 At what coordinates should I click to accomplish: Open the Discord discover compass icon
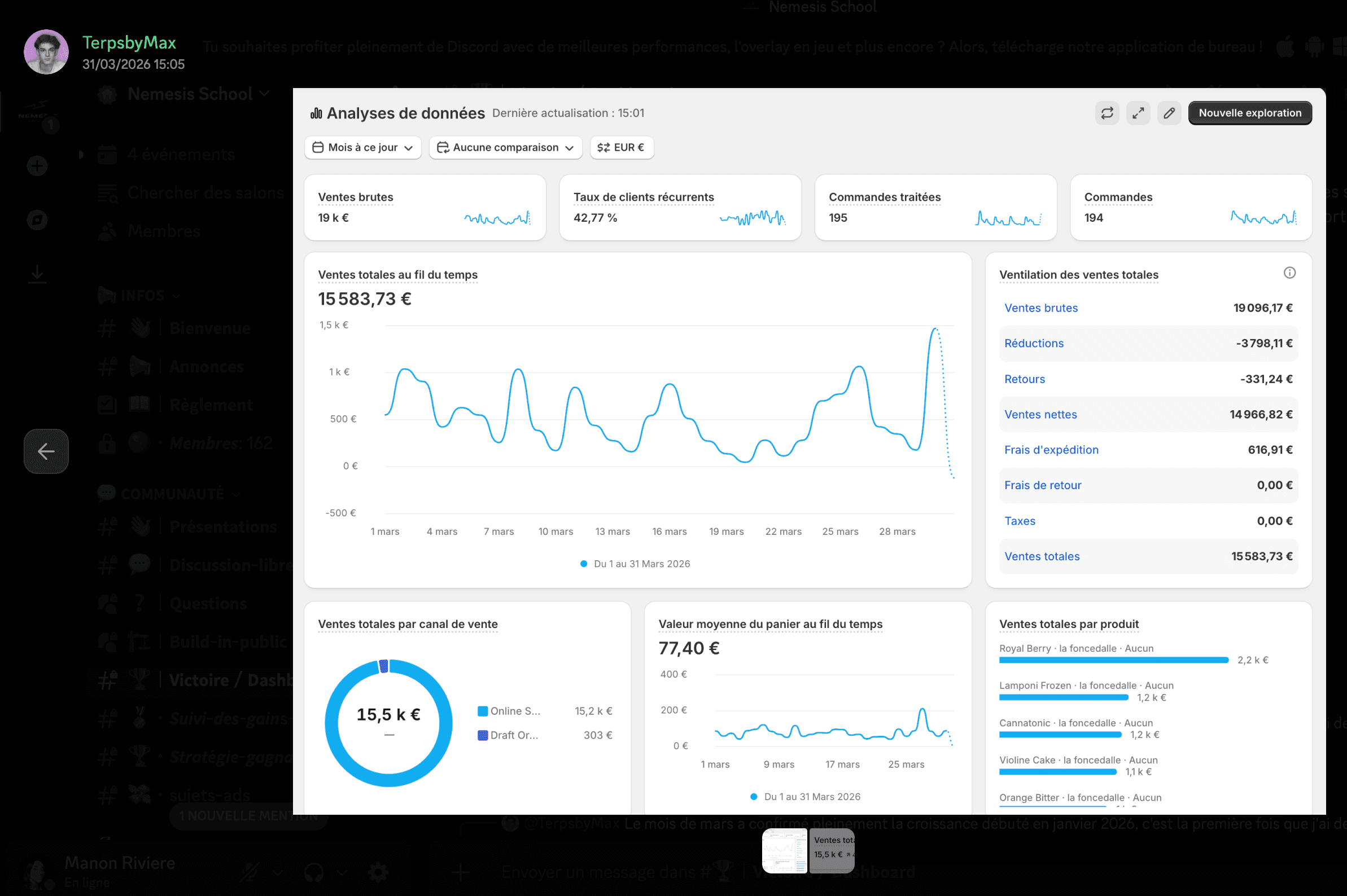37,220
